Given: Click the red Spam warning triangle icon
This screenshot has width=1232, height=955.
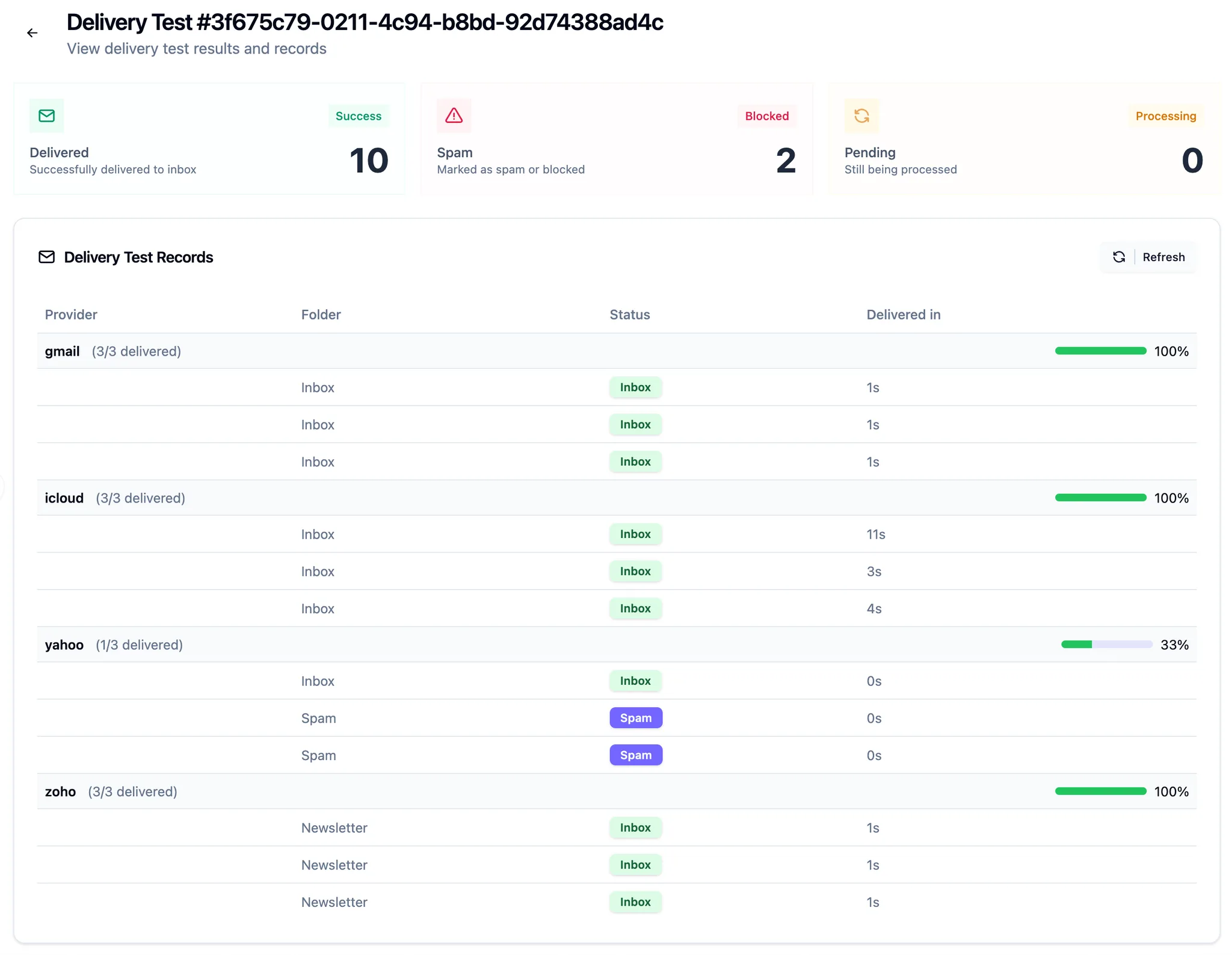Looking at the screenshot, I should pyautogui.click(x=454, y=116).
